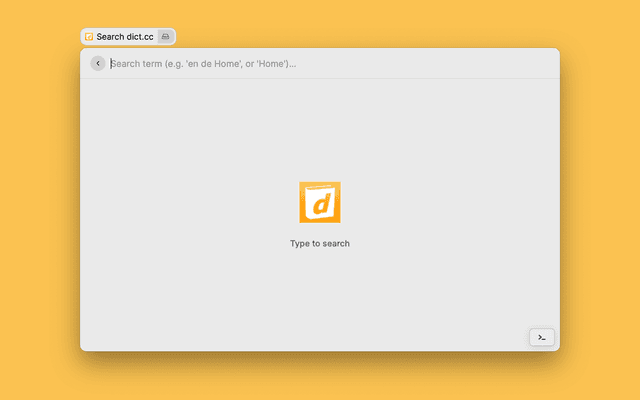This screenshot has width=640, height=400.
Task: Click the small dict.cc icon in title tab
Action: [89, 36]
